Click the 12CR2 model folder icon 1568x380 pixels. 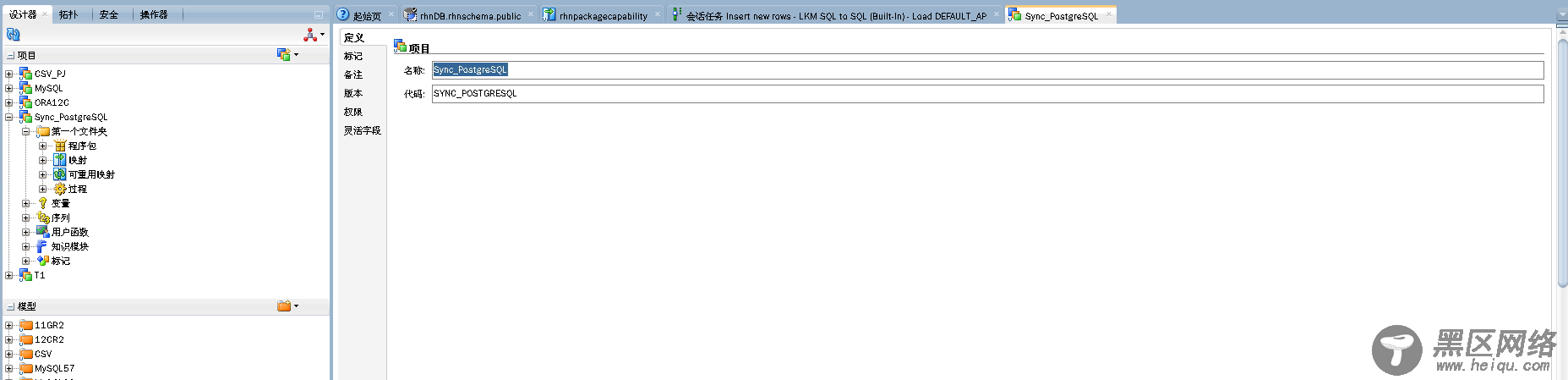(26, 339)
